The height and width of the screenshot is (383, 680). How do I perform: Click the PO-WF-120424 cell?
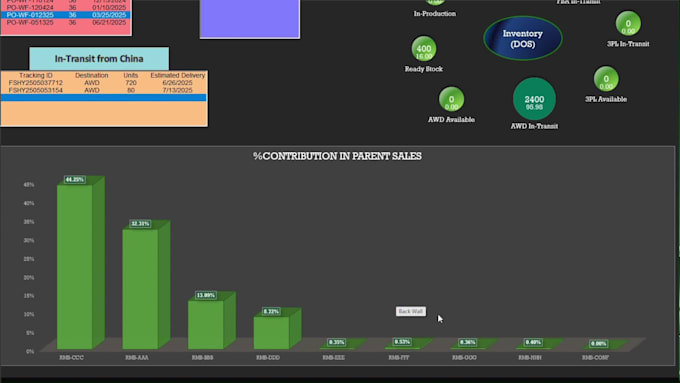30,7
